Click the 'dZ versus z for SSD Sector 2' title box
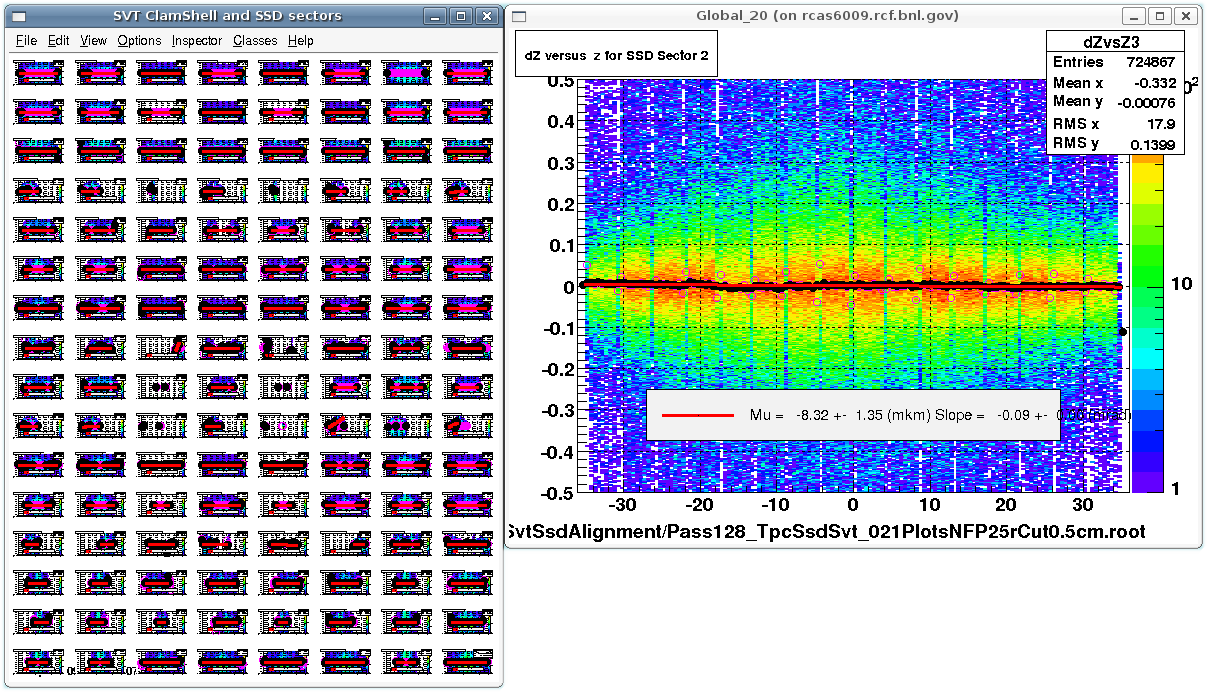The height and width of the screenshot is (692, 1207). (616, 56)
